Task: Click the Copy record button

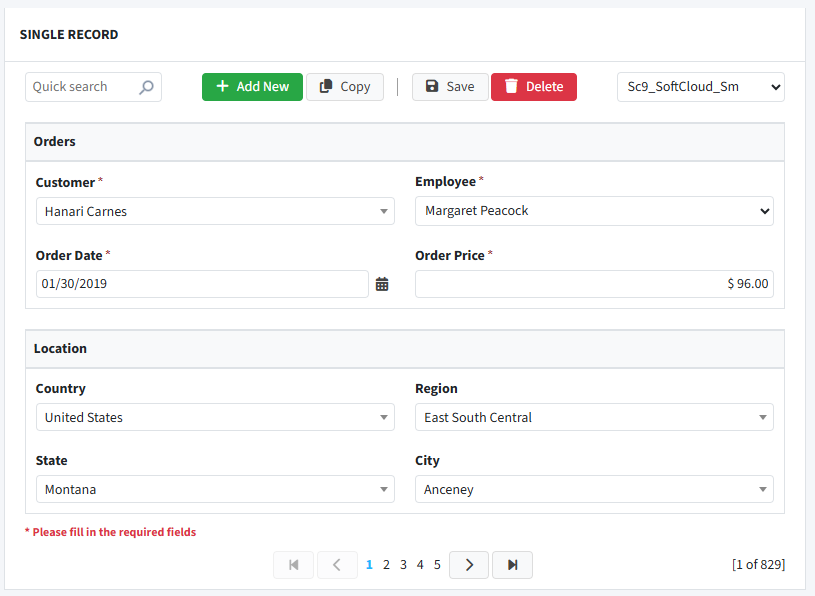Action: point(345,87)
